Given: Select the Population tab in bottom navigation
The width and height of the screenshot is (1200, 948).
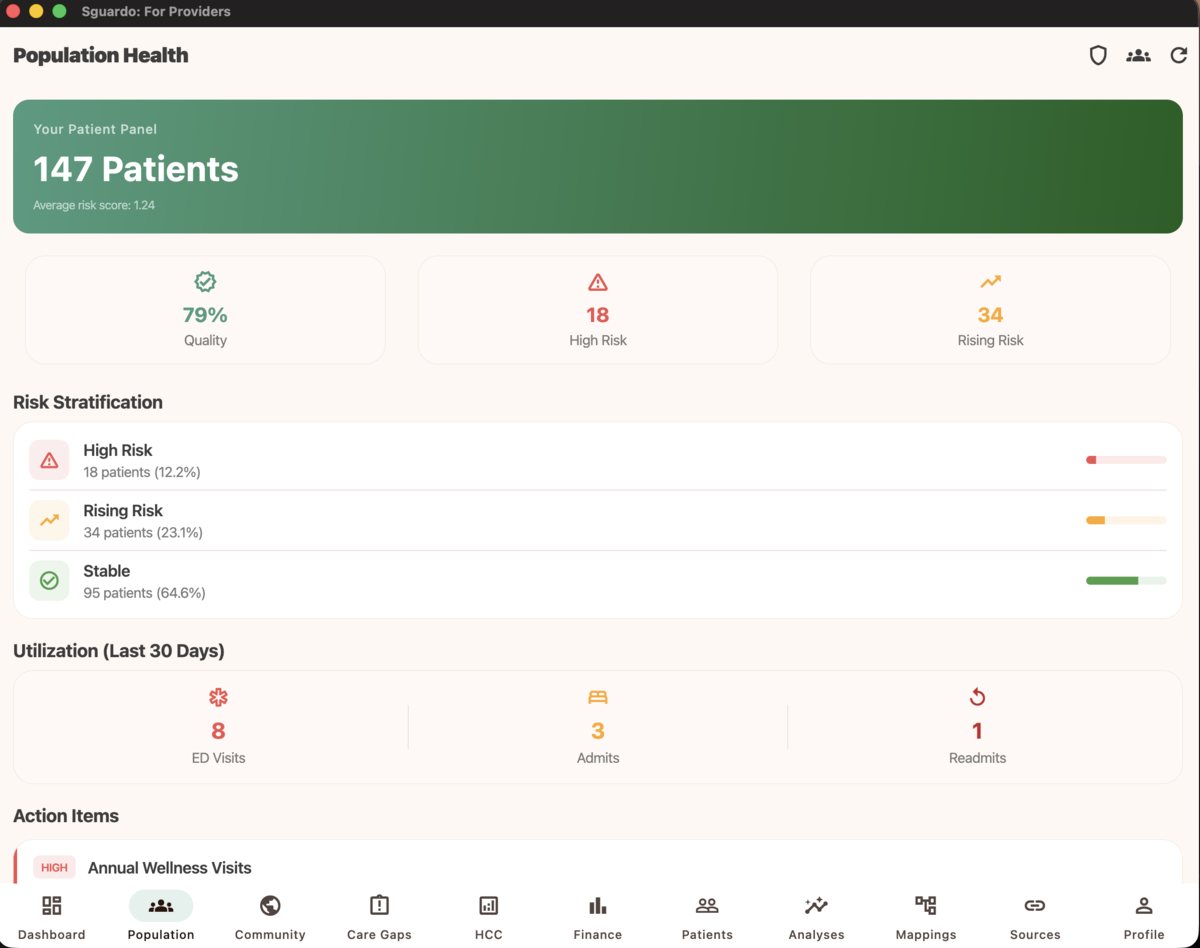Looking at the screenshot, I should pyautogui.click(x=161, y=915).
